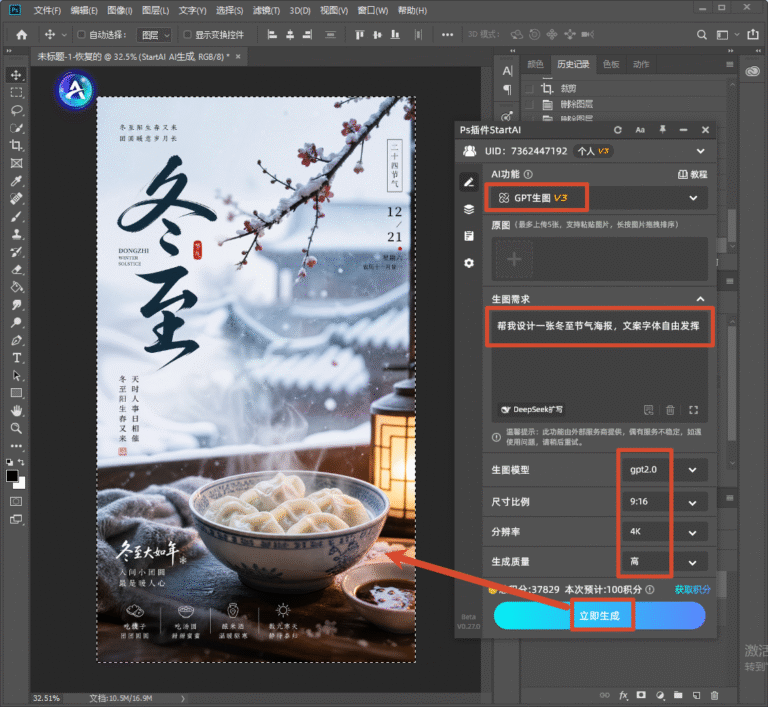768x707 pixels.
Task: Open the settings gear in StartAI sidebar
Action: (x=469, y=263)
